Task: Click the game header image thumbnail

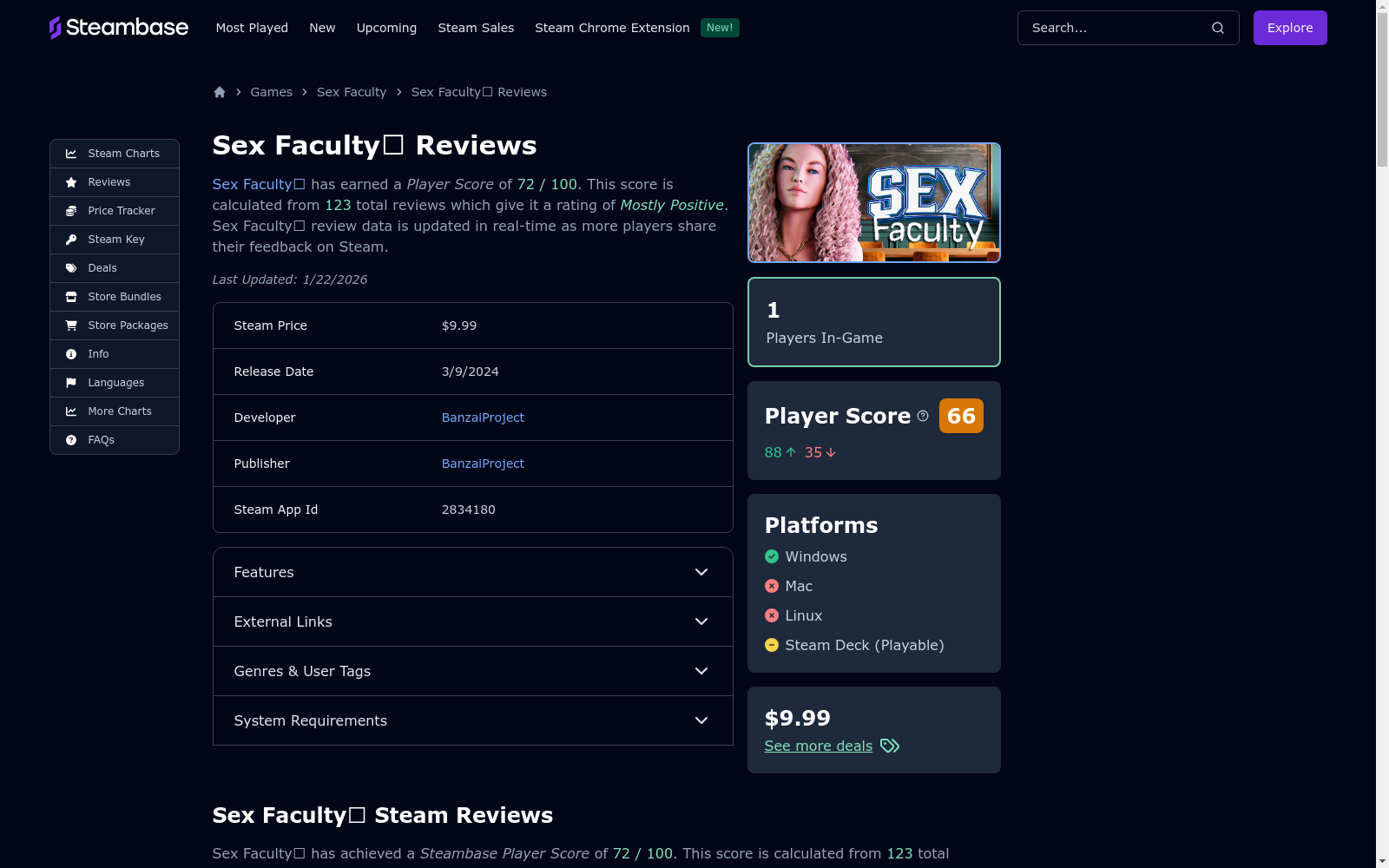Action: point(874,202)
